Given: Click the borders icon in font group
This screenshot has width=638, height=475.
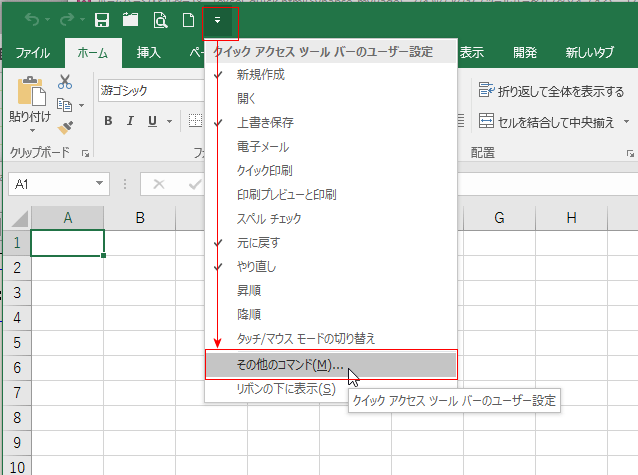Looking at the screenshot, I should (x=196, y=121).
